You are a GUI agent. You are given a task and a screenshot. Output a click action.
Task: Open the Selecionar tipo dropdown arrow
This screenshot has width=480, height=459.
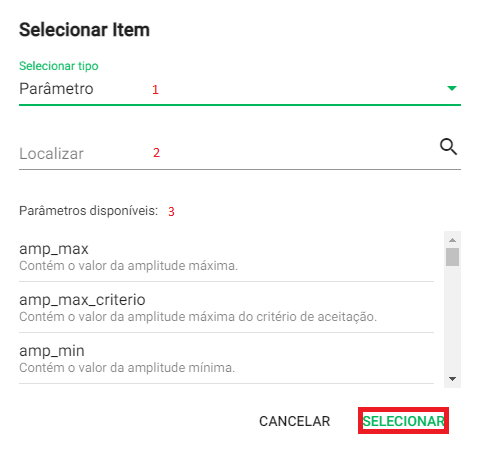coord(452,88)
